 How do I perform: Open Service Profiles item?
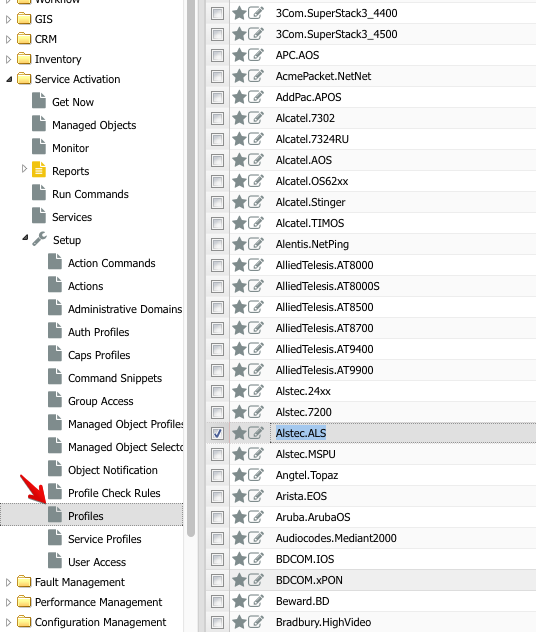pyautogui.click(x=105, y=538)
